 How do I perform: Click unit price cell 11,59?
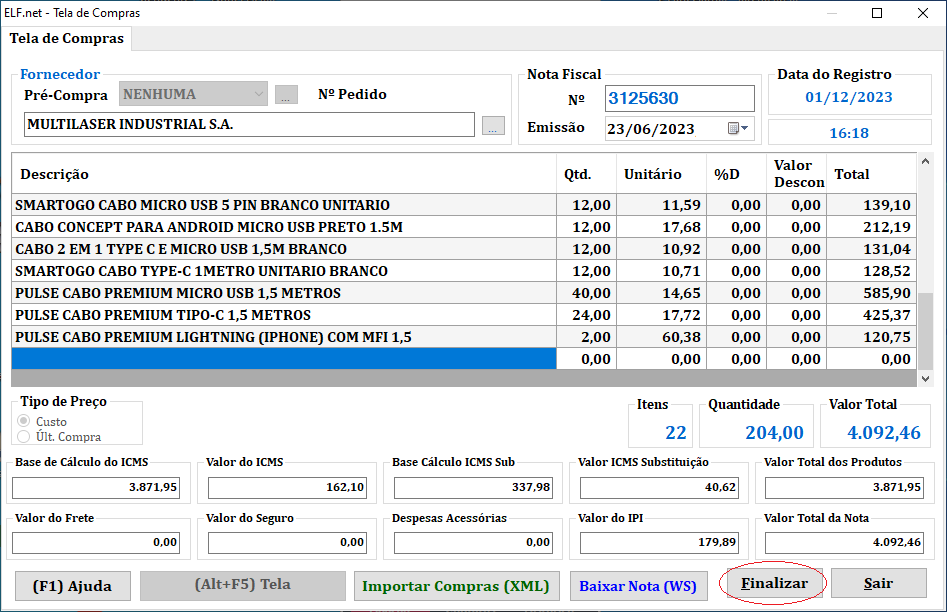pos(661,205)
